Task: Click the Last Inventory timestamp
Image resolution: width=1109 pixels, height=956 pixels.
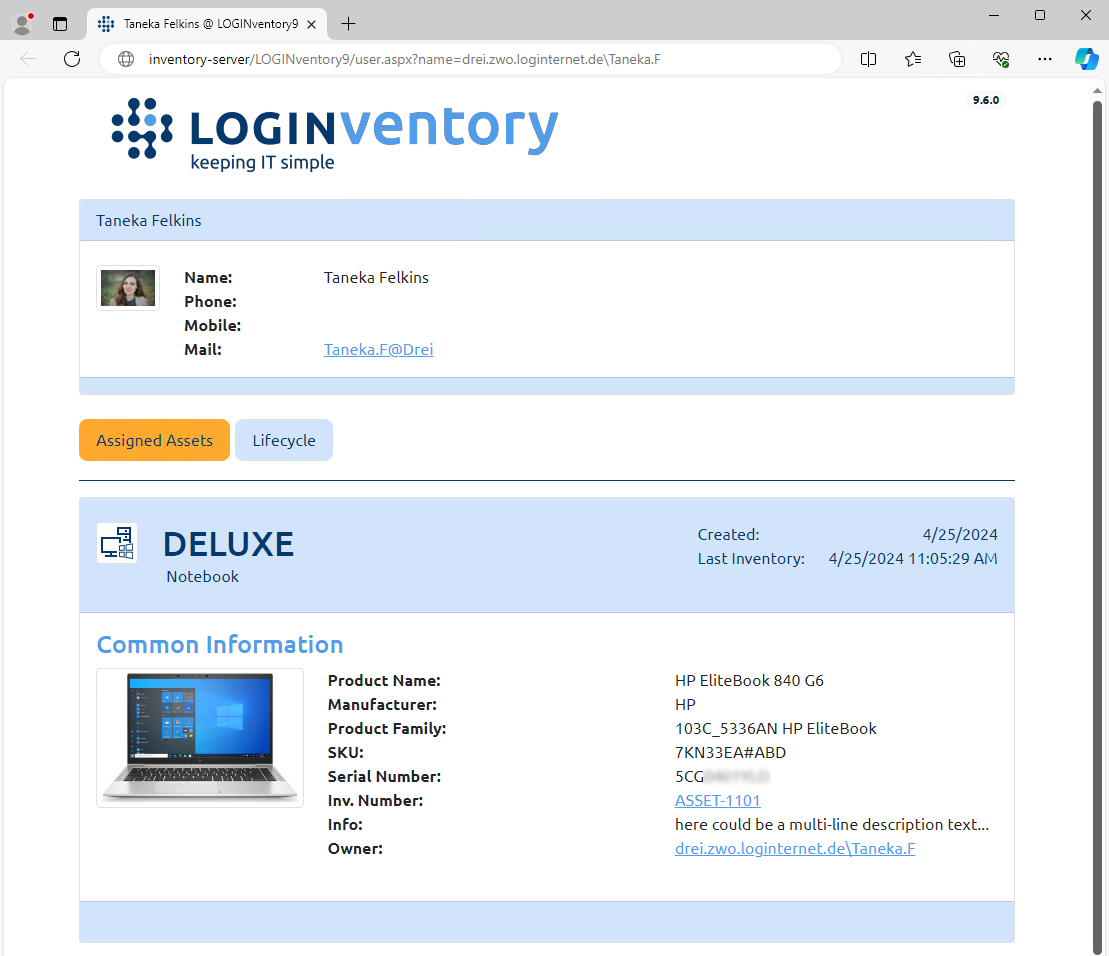Action: click(913, 559)
